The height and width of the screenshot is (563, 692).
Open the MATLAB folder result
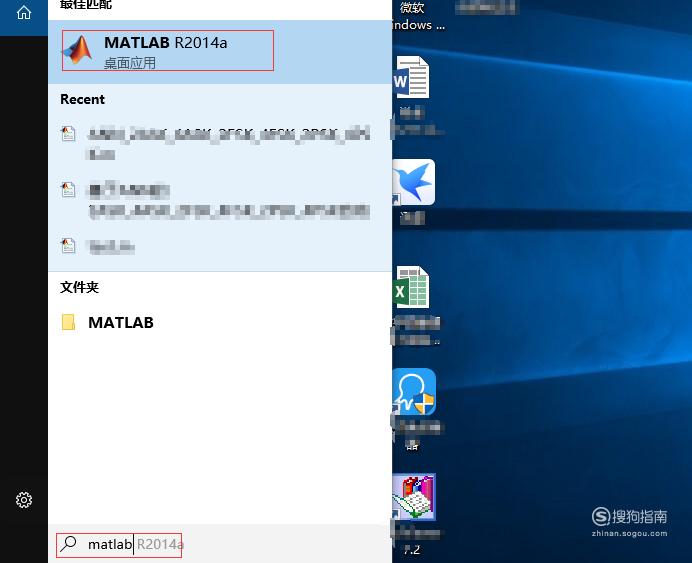(220, 323)
